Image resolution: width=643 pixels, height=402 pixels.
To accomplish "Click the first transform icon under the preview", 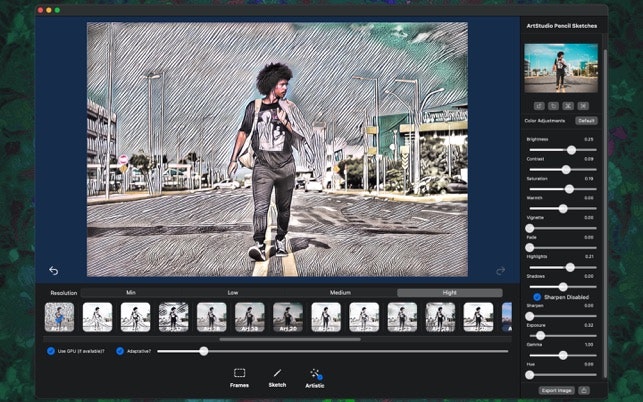I will coord(539,106).
